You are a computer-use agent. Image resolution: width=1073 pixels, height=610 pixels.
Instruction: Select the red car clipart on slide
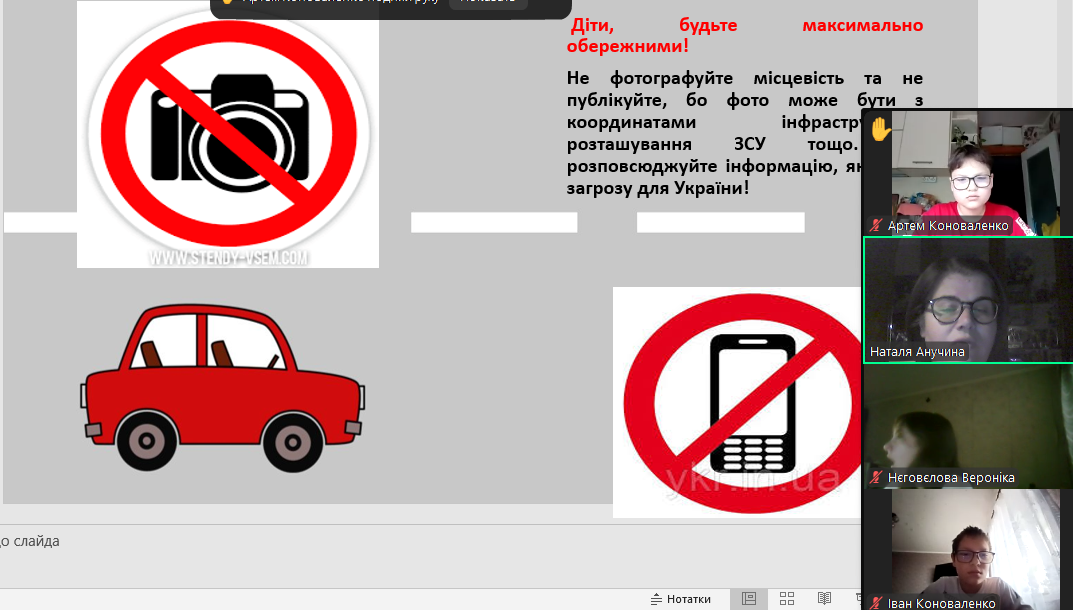point(223,388)
